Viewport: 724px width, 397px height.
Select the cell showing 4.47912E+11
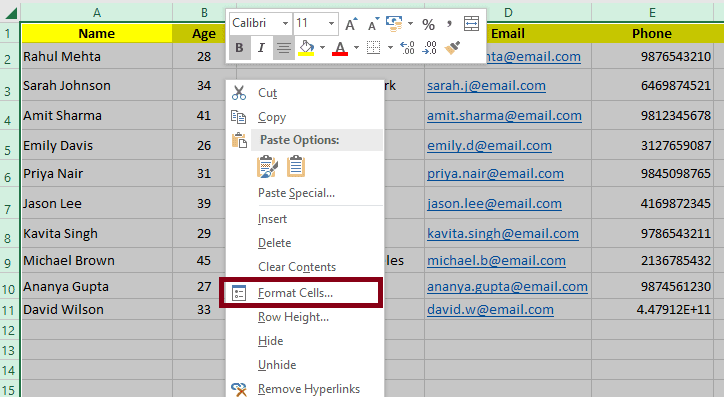tap(652, 309)
